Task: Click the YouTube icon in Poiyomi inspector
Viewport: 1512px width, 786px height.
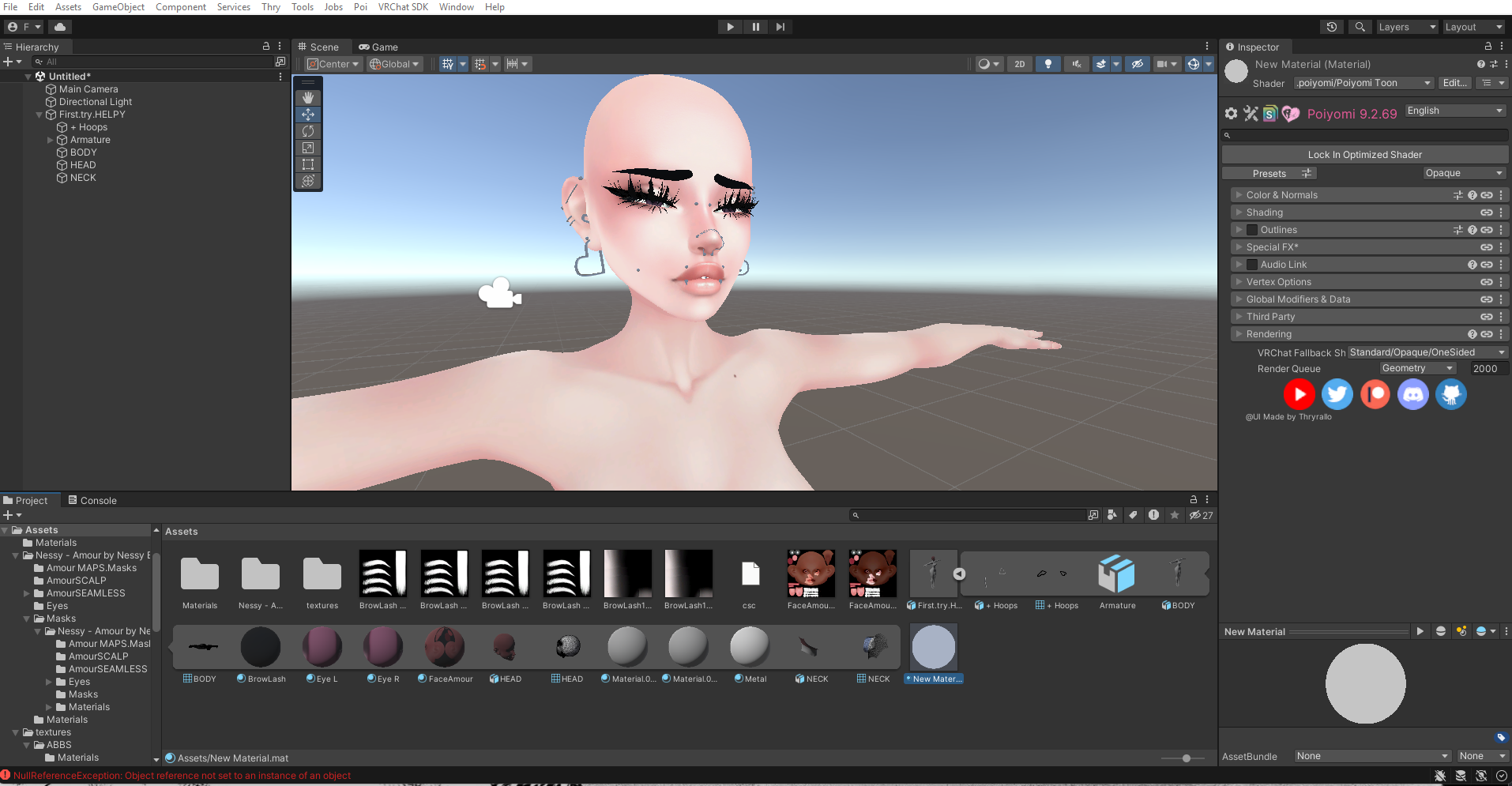Action: tap(1299, 394)
